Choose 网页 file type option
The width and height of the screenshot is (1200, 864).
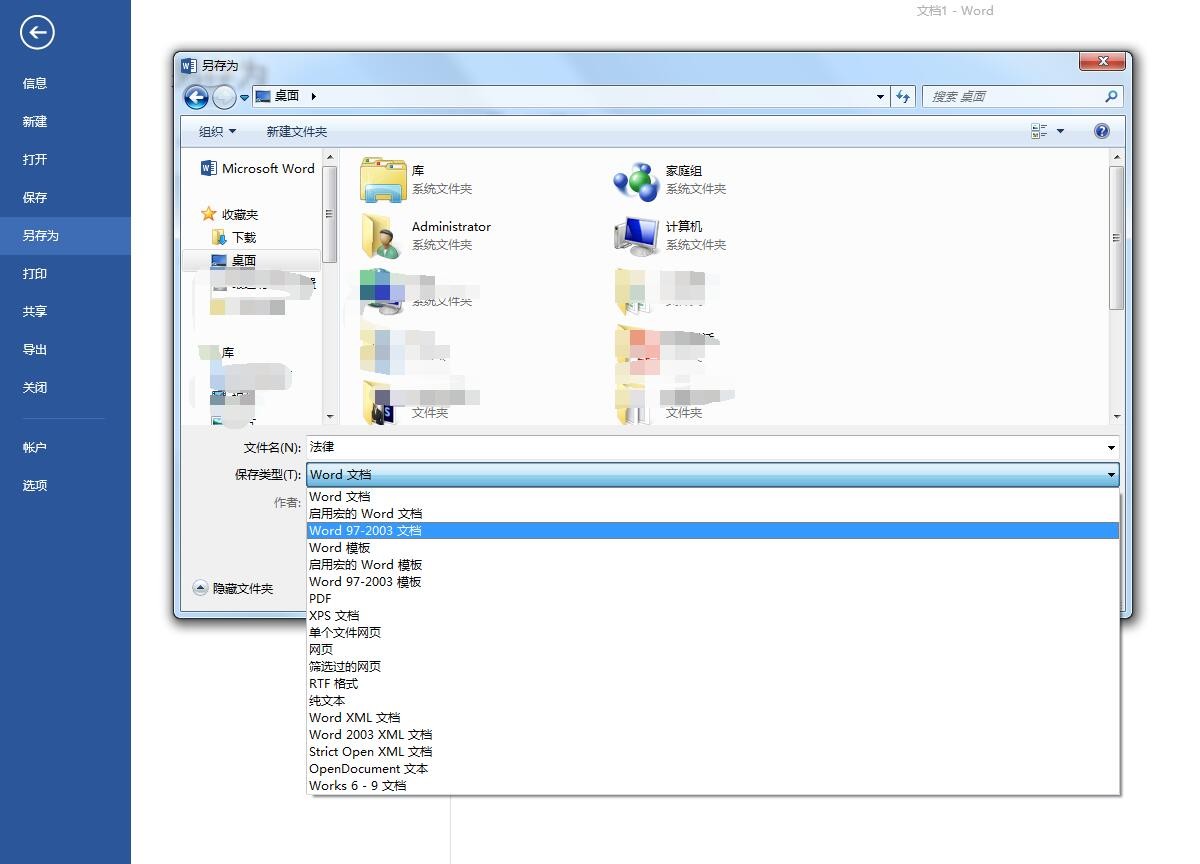[x=712, y=649]
